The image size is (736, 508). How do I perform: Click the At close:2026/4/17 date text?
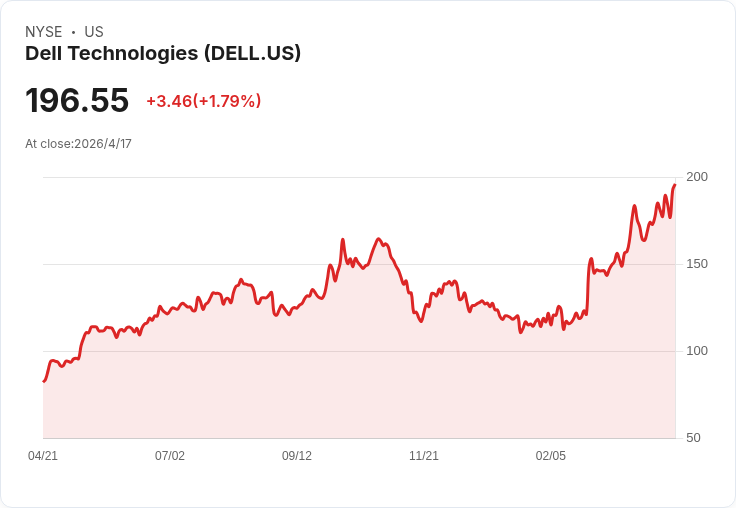[x=78, y=144]
